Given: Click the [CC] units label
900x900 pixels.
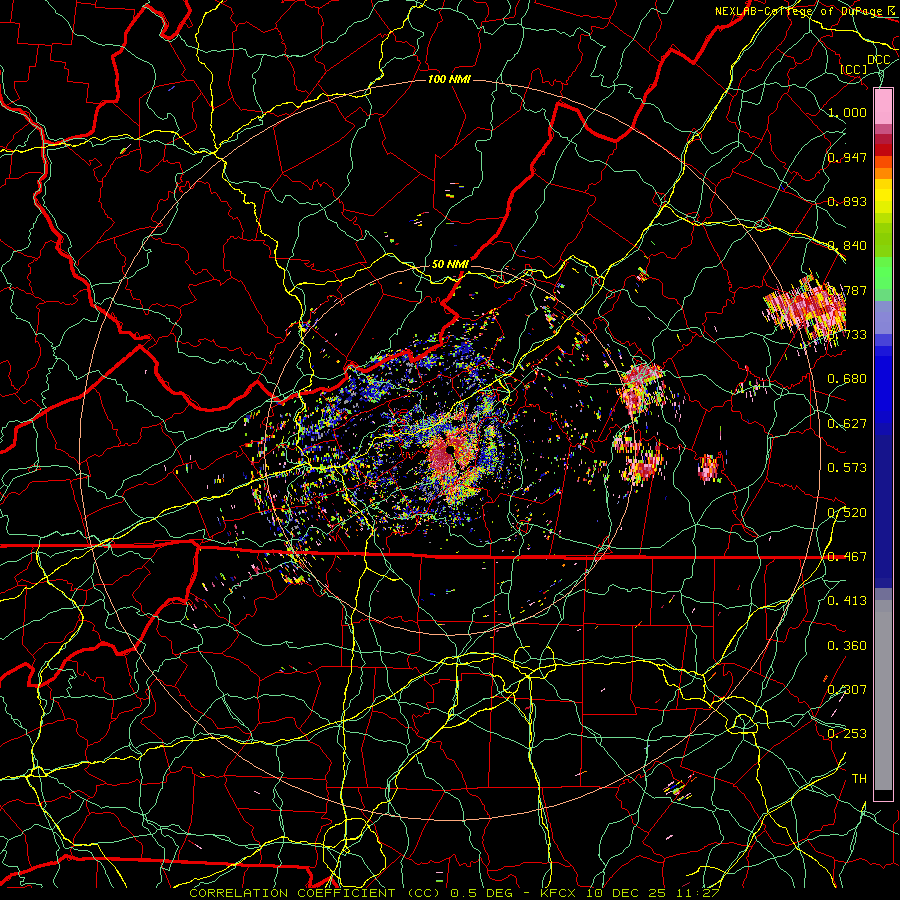Looking at the screenshot, I should (854, 69).
